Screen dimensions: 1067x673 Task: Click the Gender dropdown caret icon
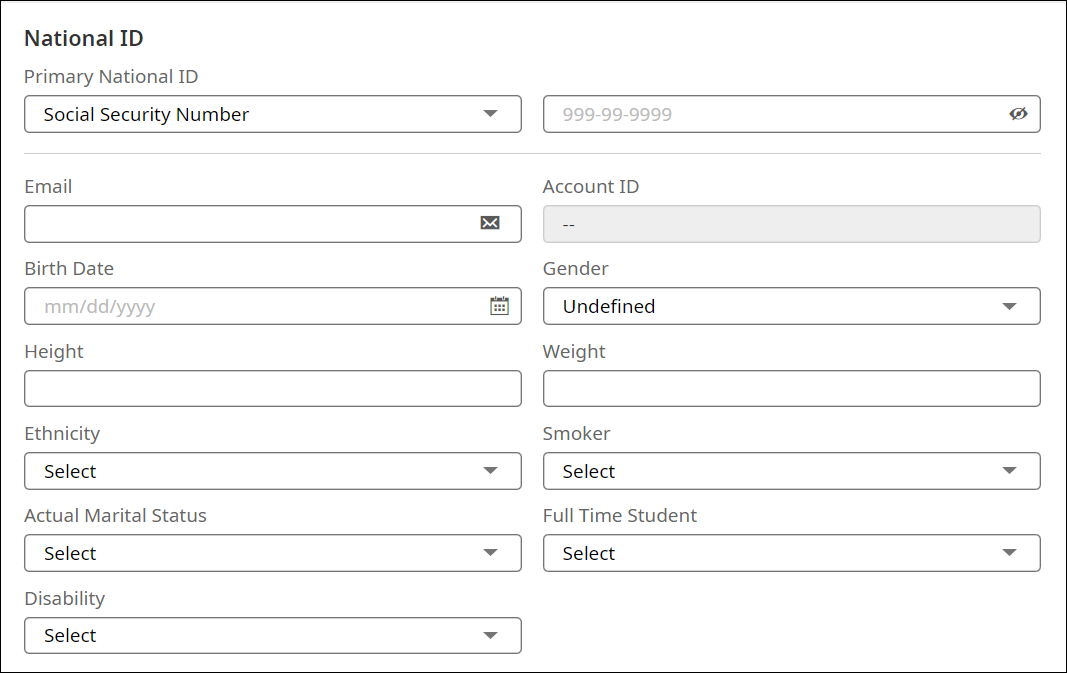tap(1009, 306)
